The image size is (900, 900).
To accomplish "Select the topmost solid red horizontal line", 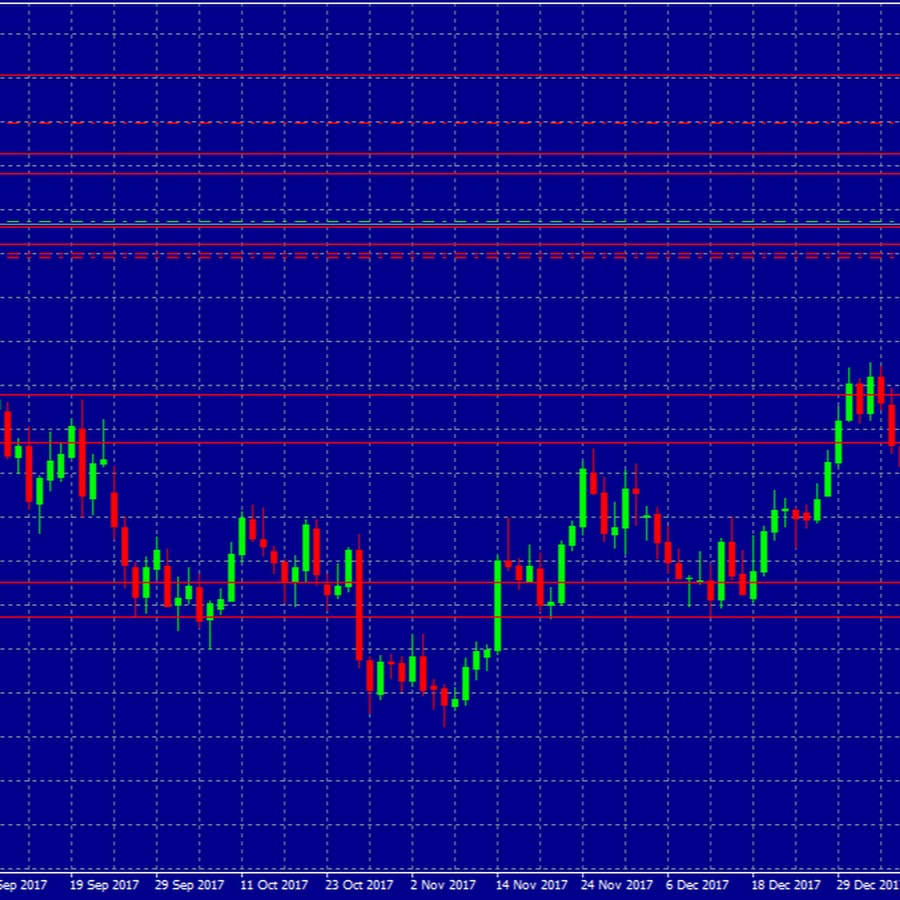I will tap(450, 76).
